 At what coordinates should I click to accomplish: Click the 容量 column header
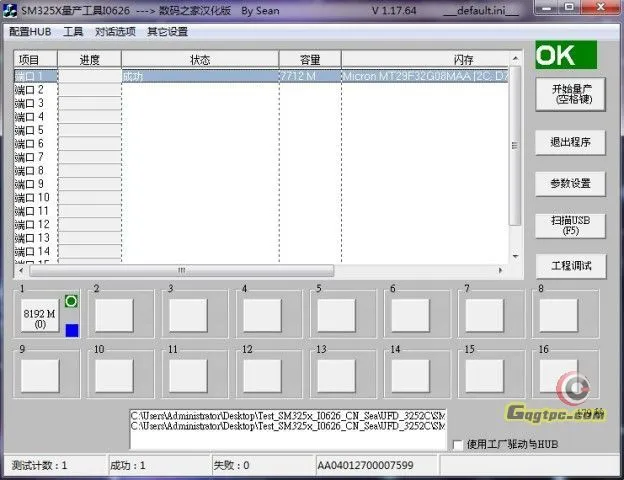310,60
